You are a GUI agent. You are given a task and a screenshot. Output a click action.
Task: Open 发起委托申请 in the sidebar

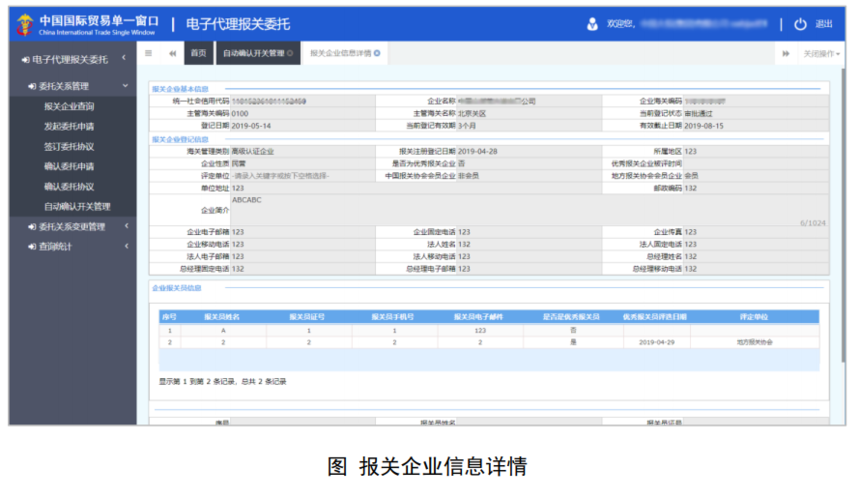pos(69,126)
